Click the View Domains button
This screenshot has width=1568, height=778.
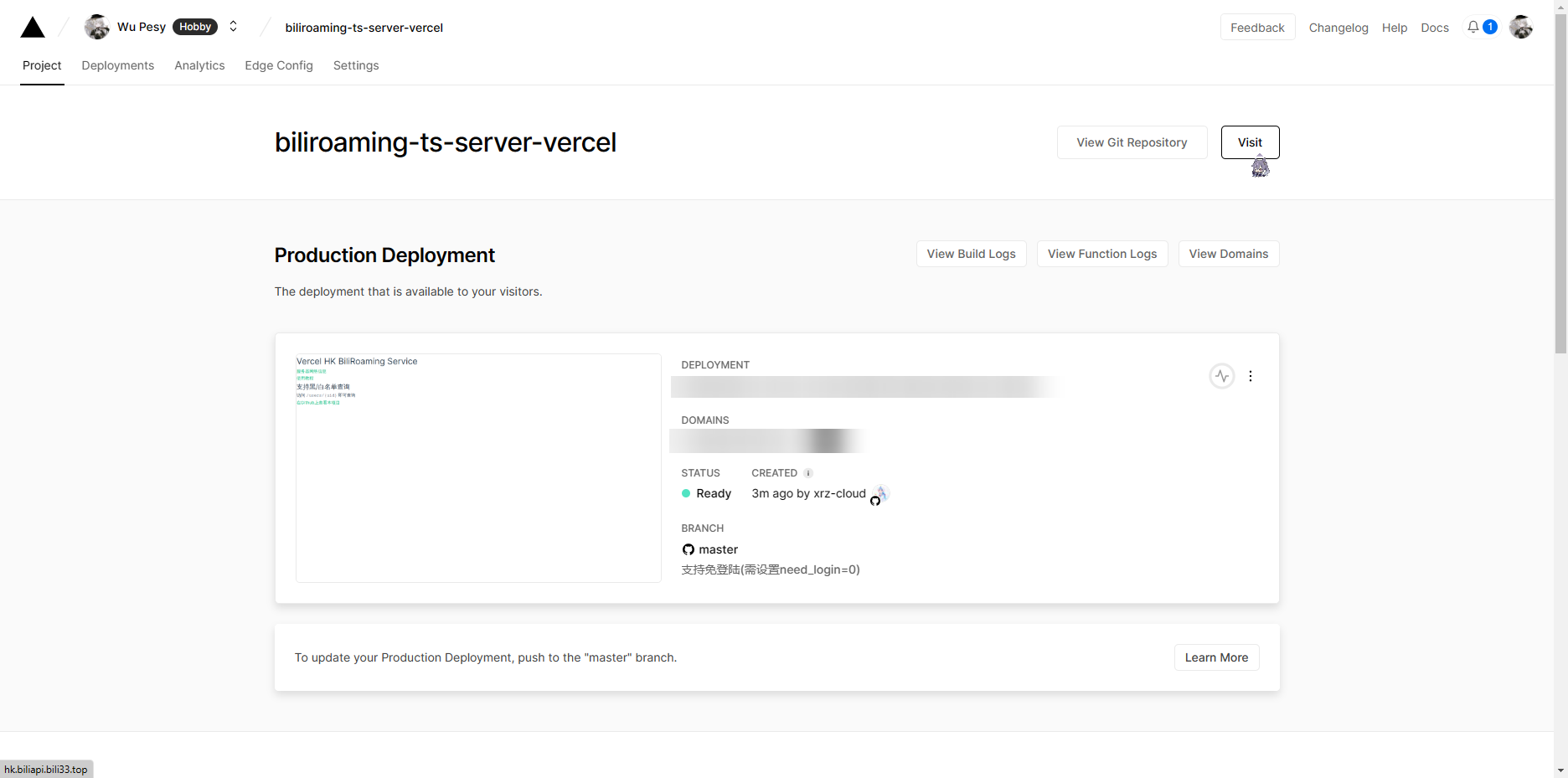point(1228,254)
